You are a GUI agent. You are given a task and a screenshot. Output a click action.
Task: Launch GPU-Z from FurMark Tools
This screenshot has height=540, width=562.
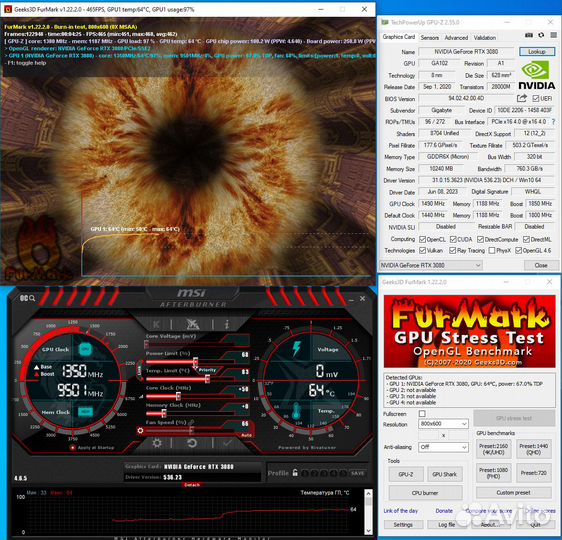(406, 474)
